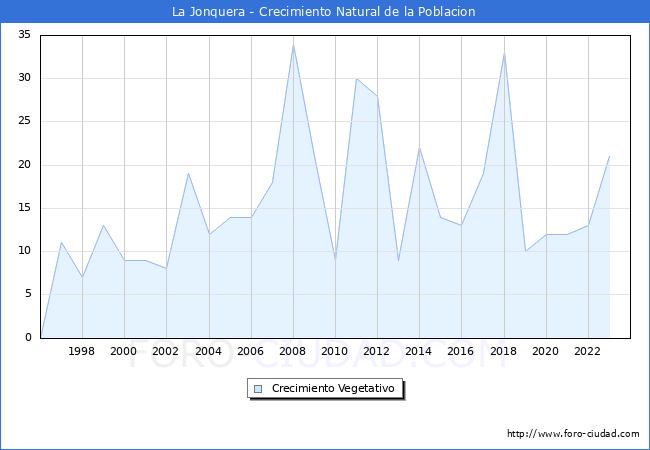Click the Crecimiento Vegetativo legend color swatch
Viewport: 650px width, 450px height.
click(258, 389)
